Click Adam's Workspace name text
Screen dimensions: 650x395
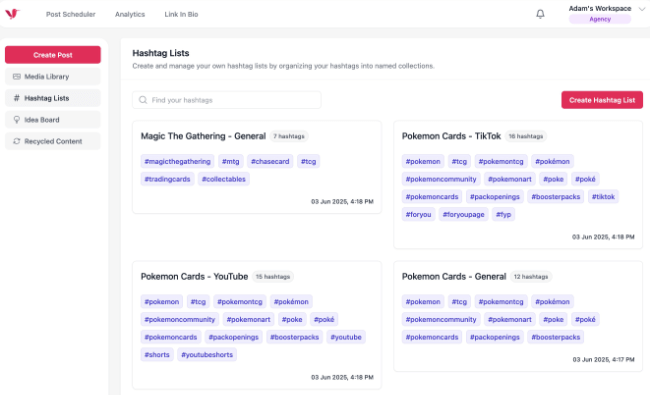[600, 8]
